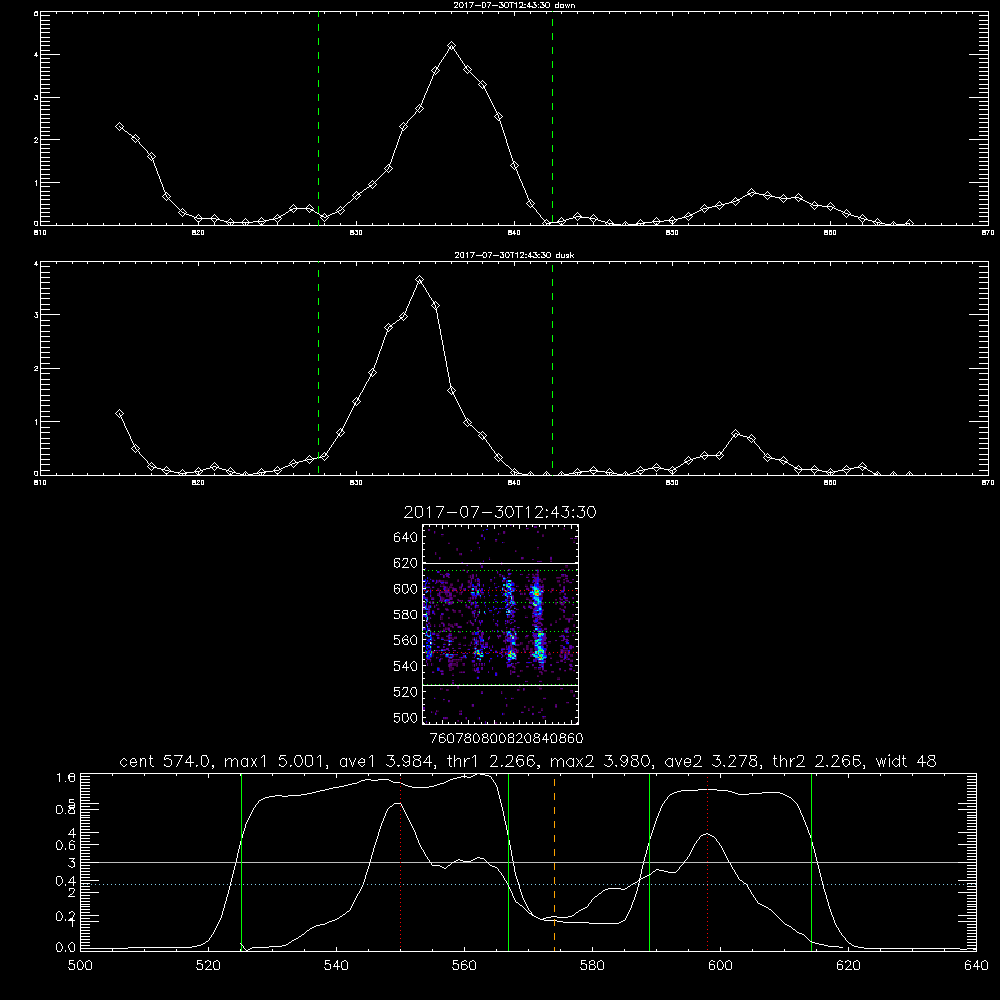Viewport: 1000px width, 1000px height.
Task: Click the spectral image y-axis label 620
Action: coord(406,563)
